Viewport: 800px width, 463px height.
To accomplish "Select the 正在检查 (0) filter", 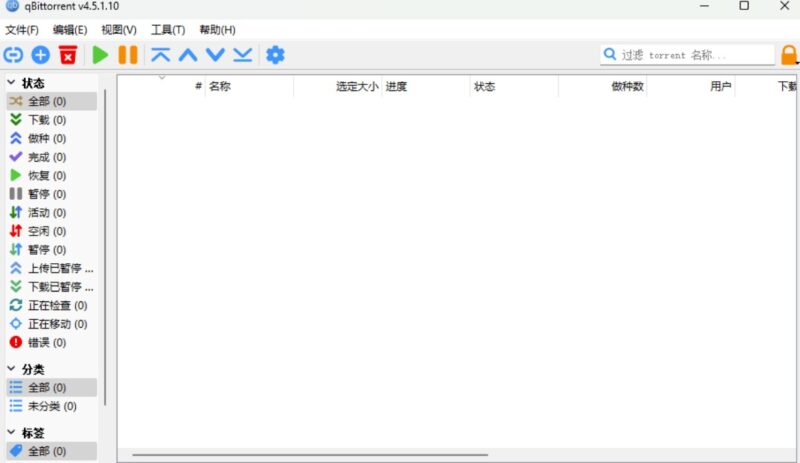I will coord(52,305).
